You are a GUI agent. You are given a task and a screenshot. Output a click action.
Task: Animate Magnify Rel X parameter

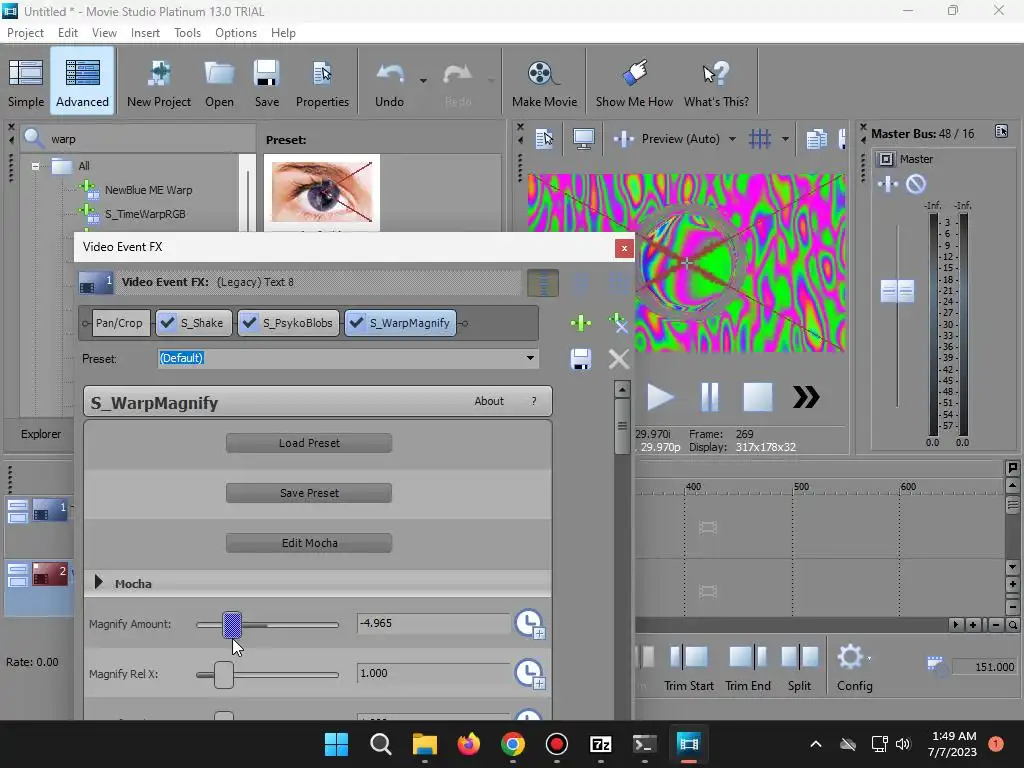tap(530, 674)
